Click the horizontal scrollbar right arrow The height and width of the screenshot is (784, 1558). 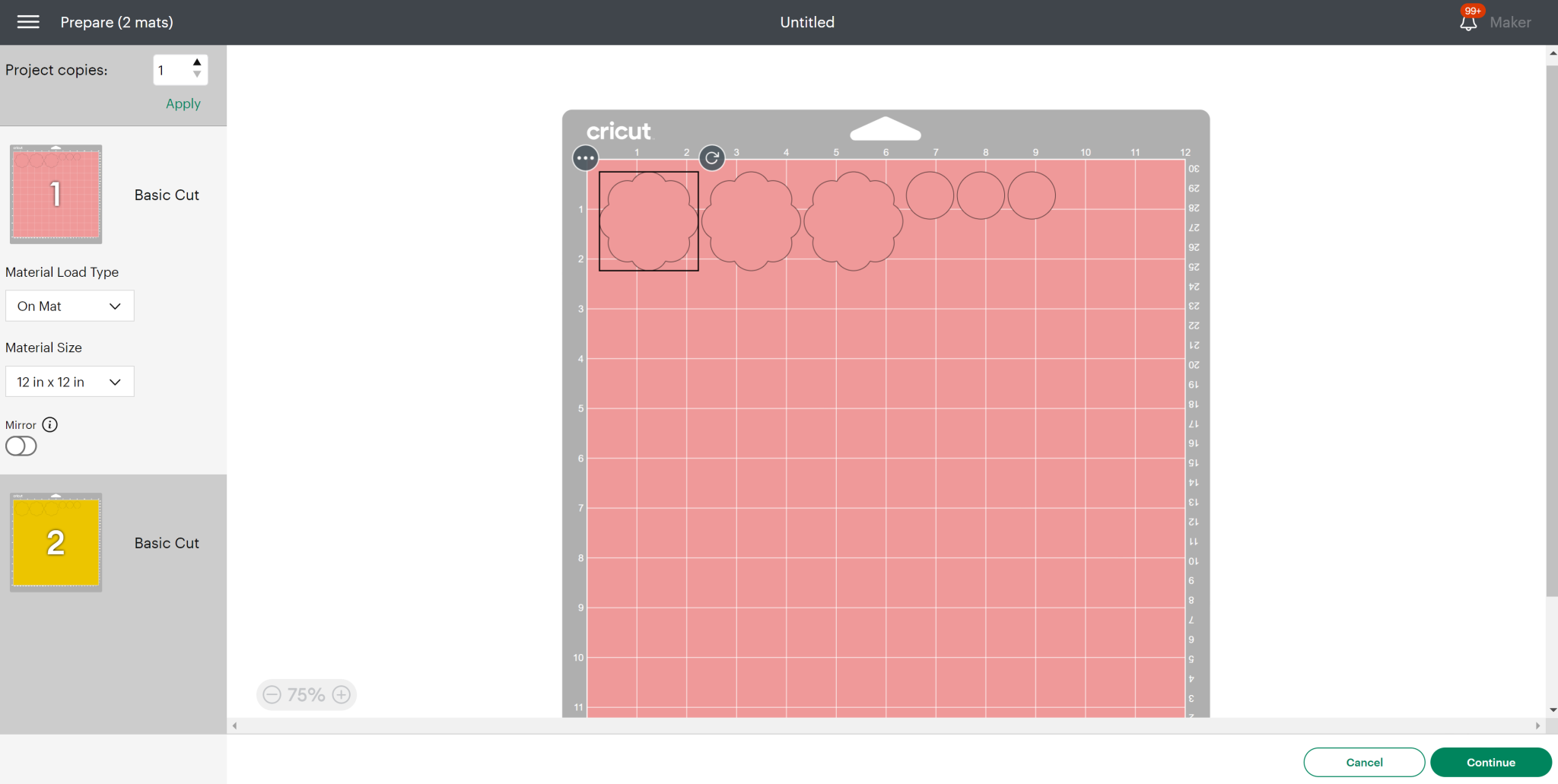tap(1537, 725)
